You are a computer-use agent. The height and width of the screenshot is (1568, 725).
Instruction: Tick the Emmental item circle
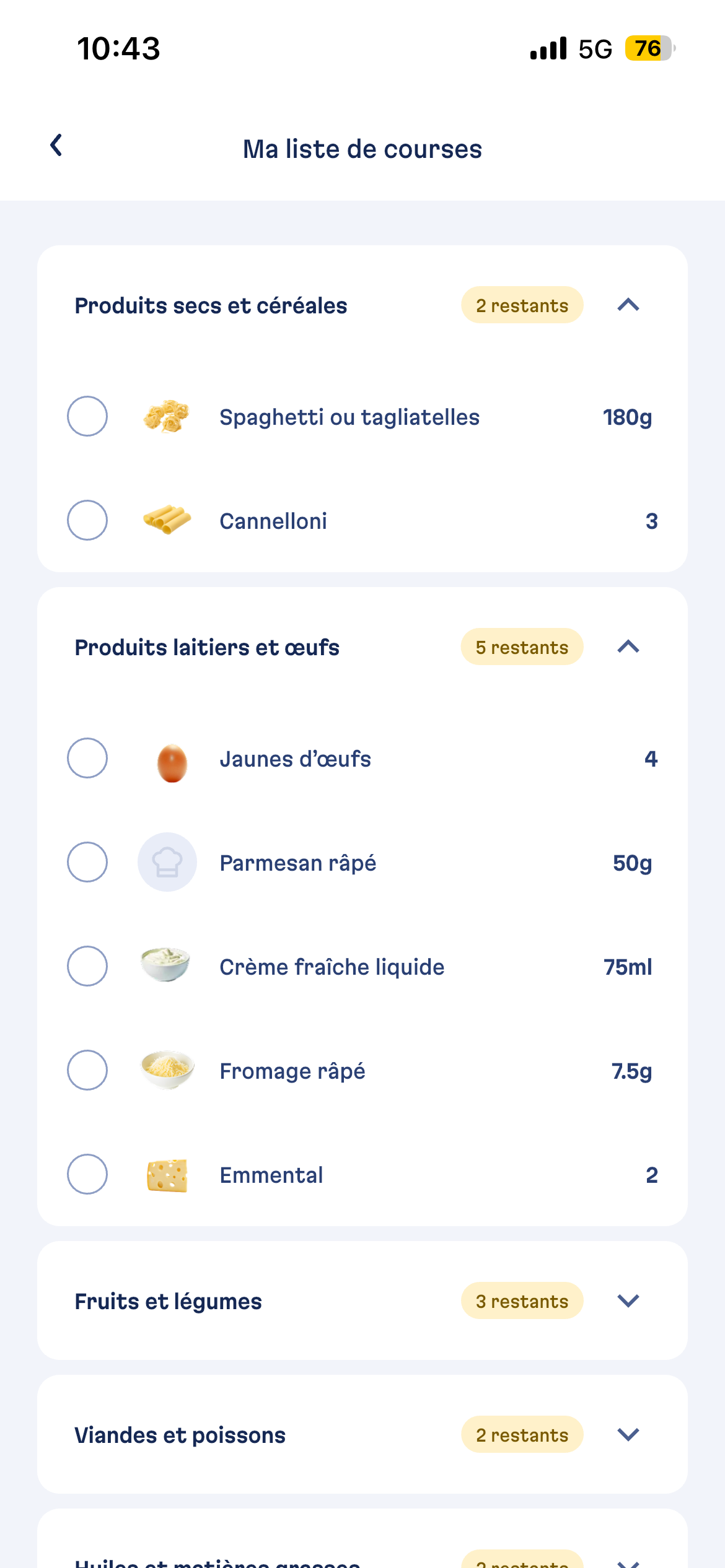[87, 1174]
